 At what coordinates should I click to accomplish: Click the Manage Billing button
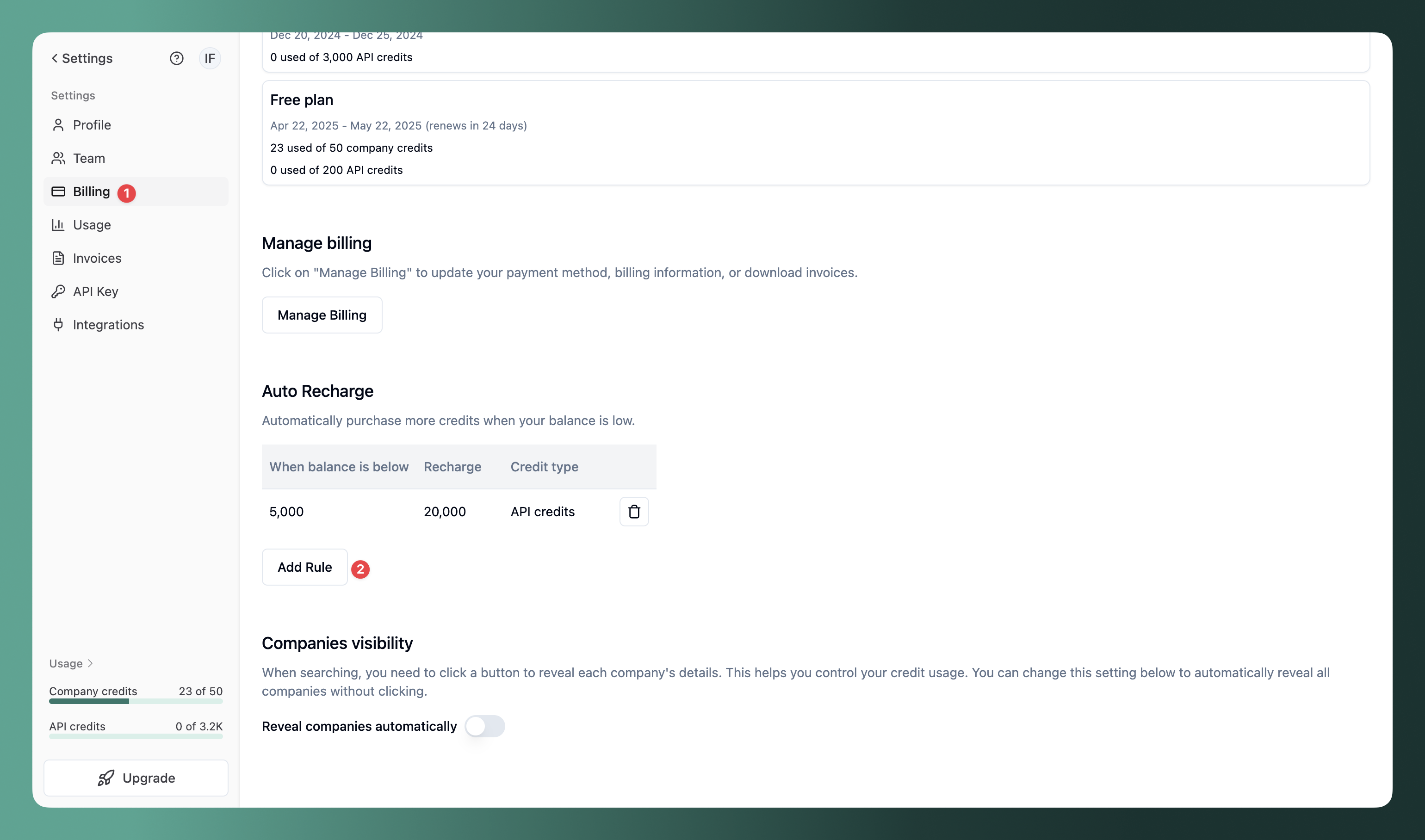(322, 315)
